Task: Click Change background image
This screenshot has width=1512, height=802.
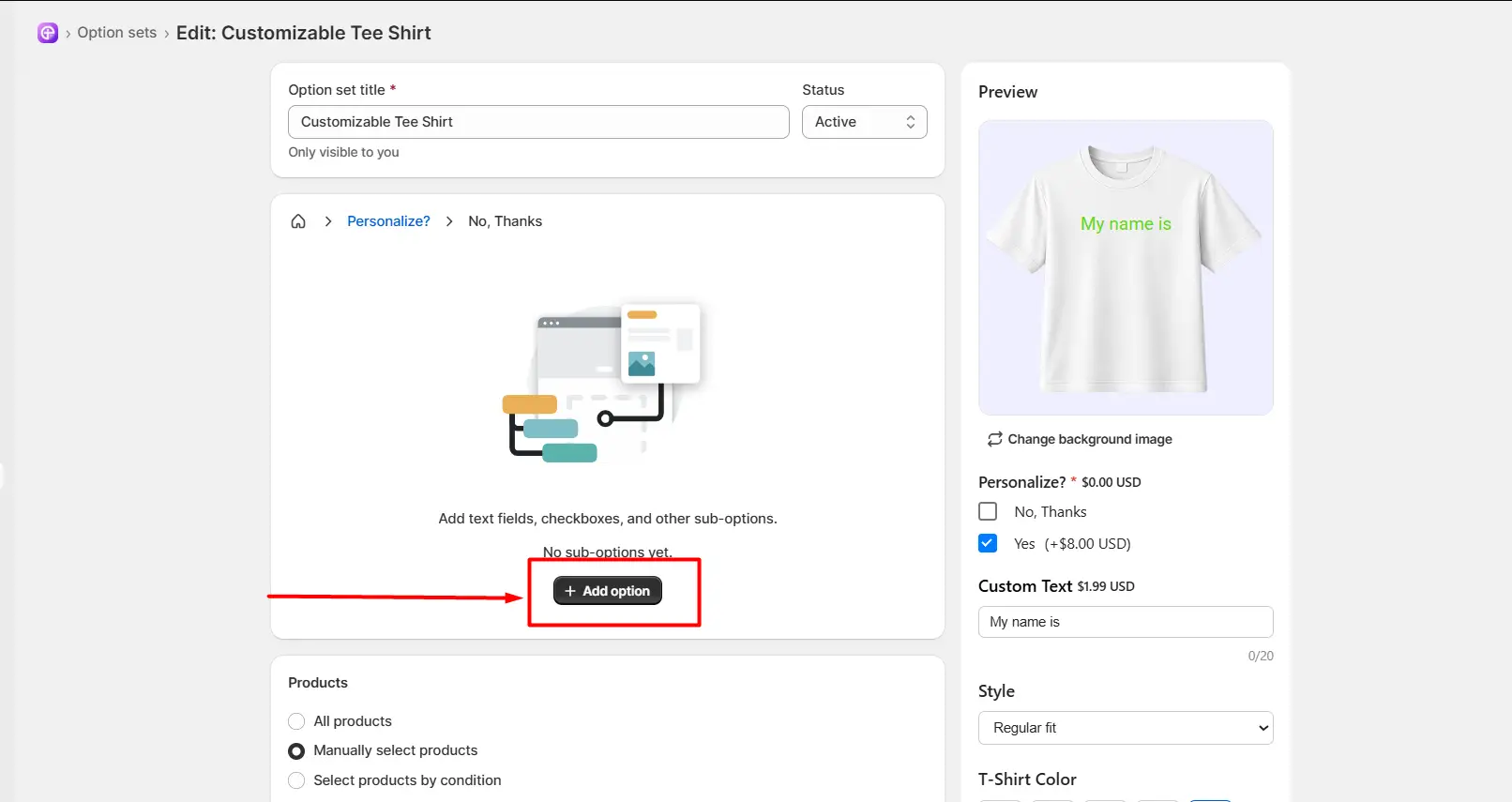Action: (x=1090, y=439)
